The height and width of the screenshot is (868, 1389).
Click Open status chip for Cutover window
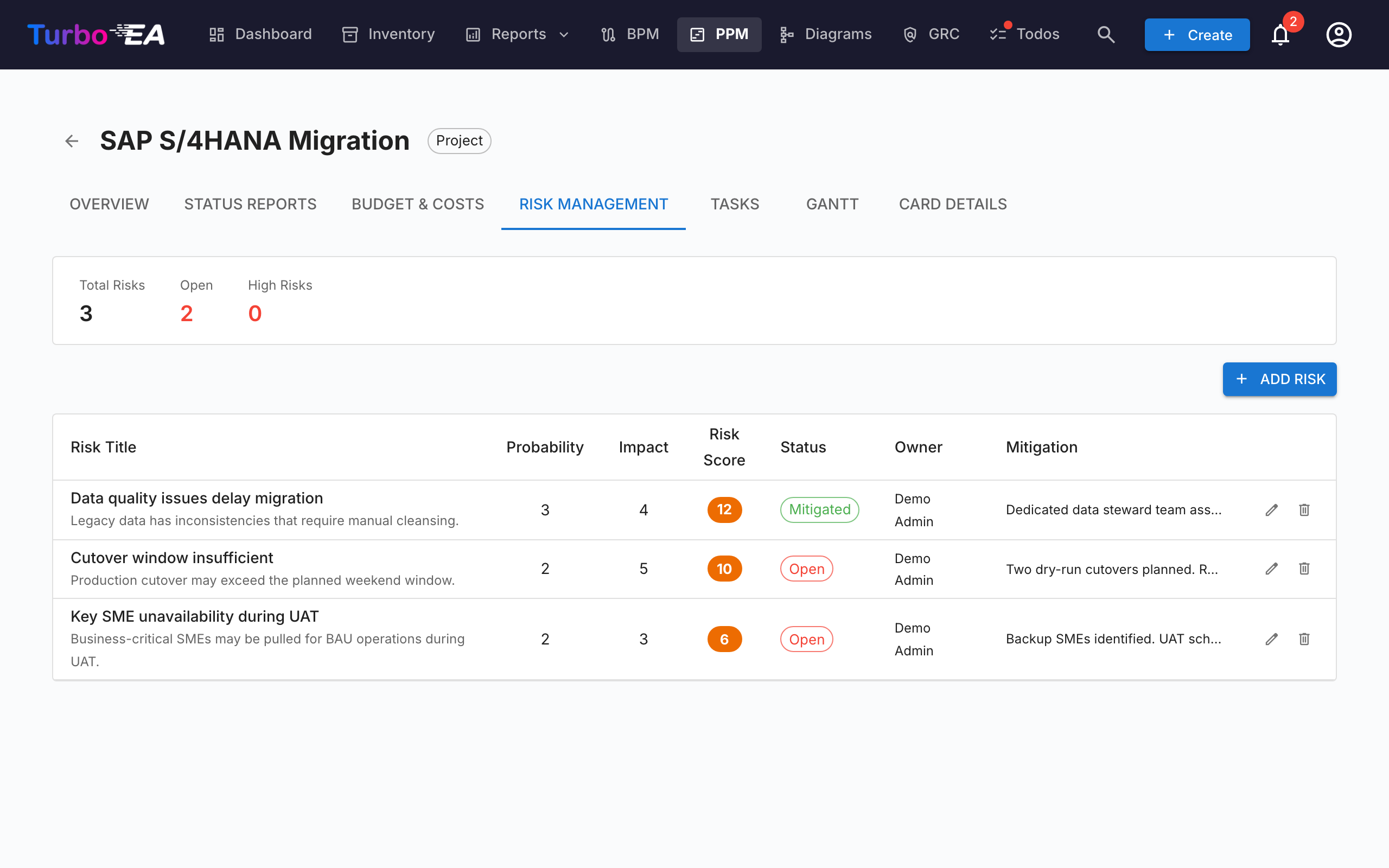(x=806, y=569)
